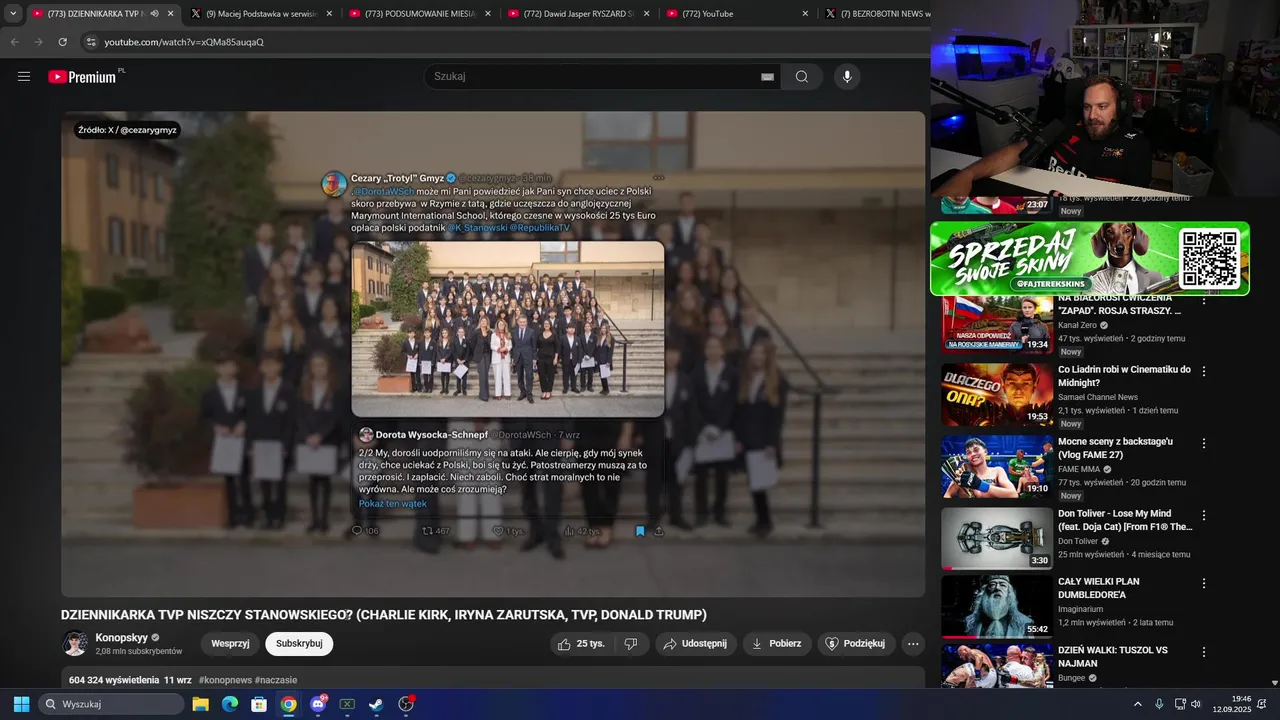Open Co Liadrin robi w Cinematiku thumbnail
Screen dimensions: 1280x720
(997, 394)
